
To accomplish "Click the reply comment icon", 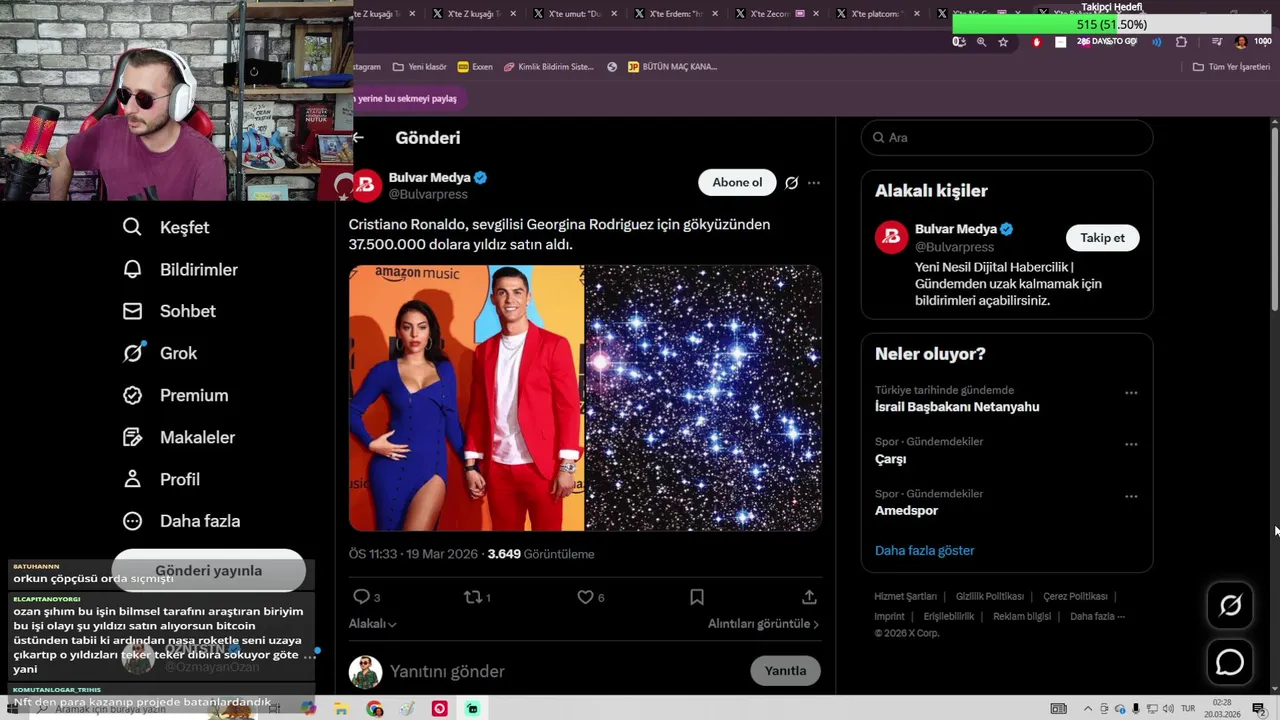I will click(x=361, y=597).
